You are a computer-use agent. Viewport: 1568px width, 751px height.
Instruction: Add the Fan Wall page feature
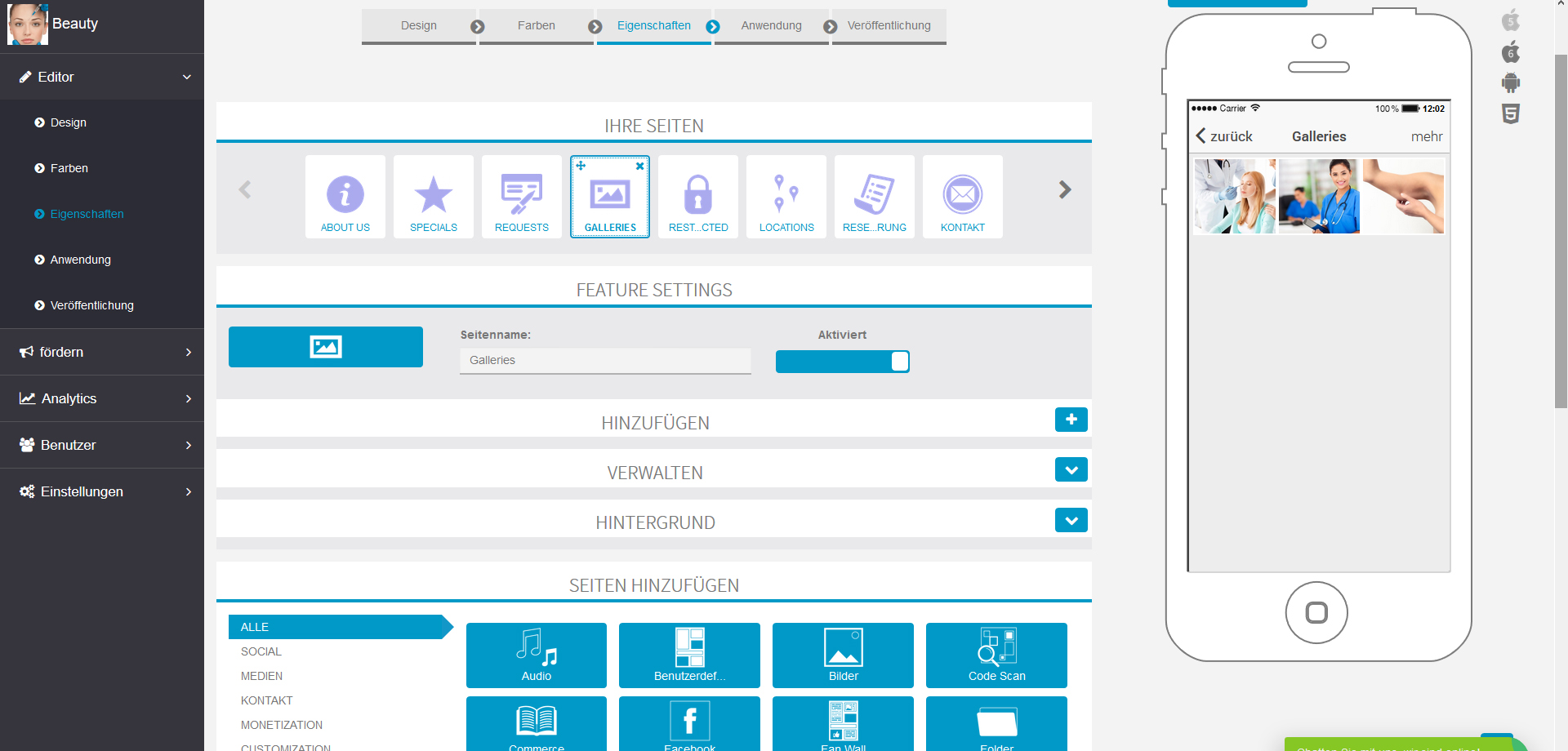click(x=843, y=724)
